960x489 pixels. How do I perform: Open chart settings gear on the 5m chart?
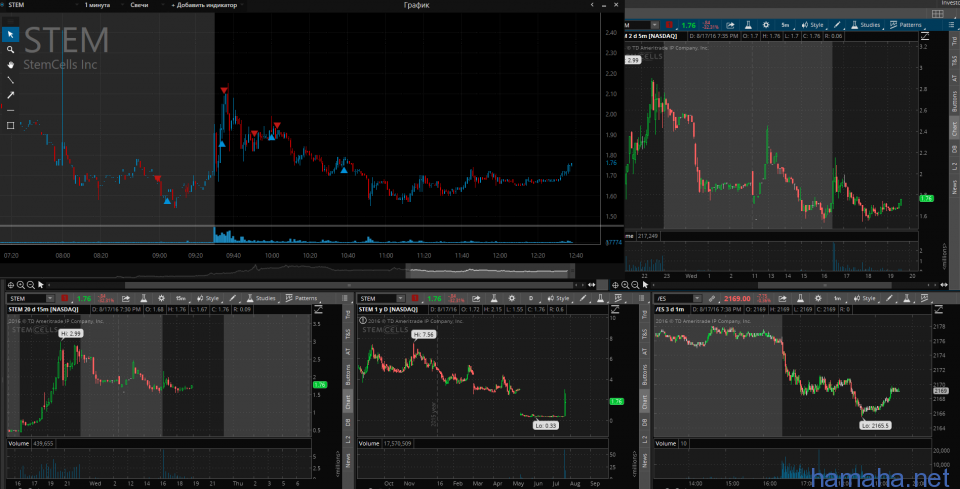point(765,25)
